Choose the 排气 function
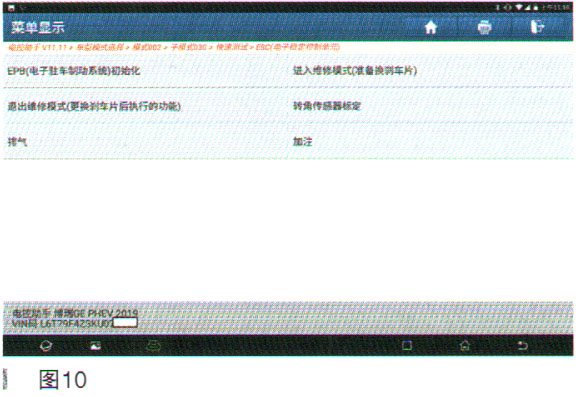Screen dimensions: 578x397 click(x=17, y=142)
